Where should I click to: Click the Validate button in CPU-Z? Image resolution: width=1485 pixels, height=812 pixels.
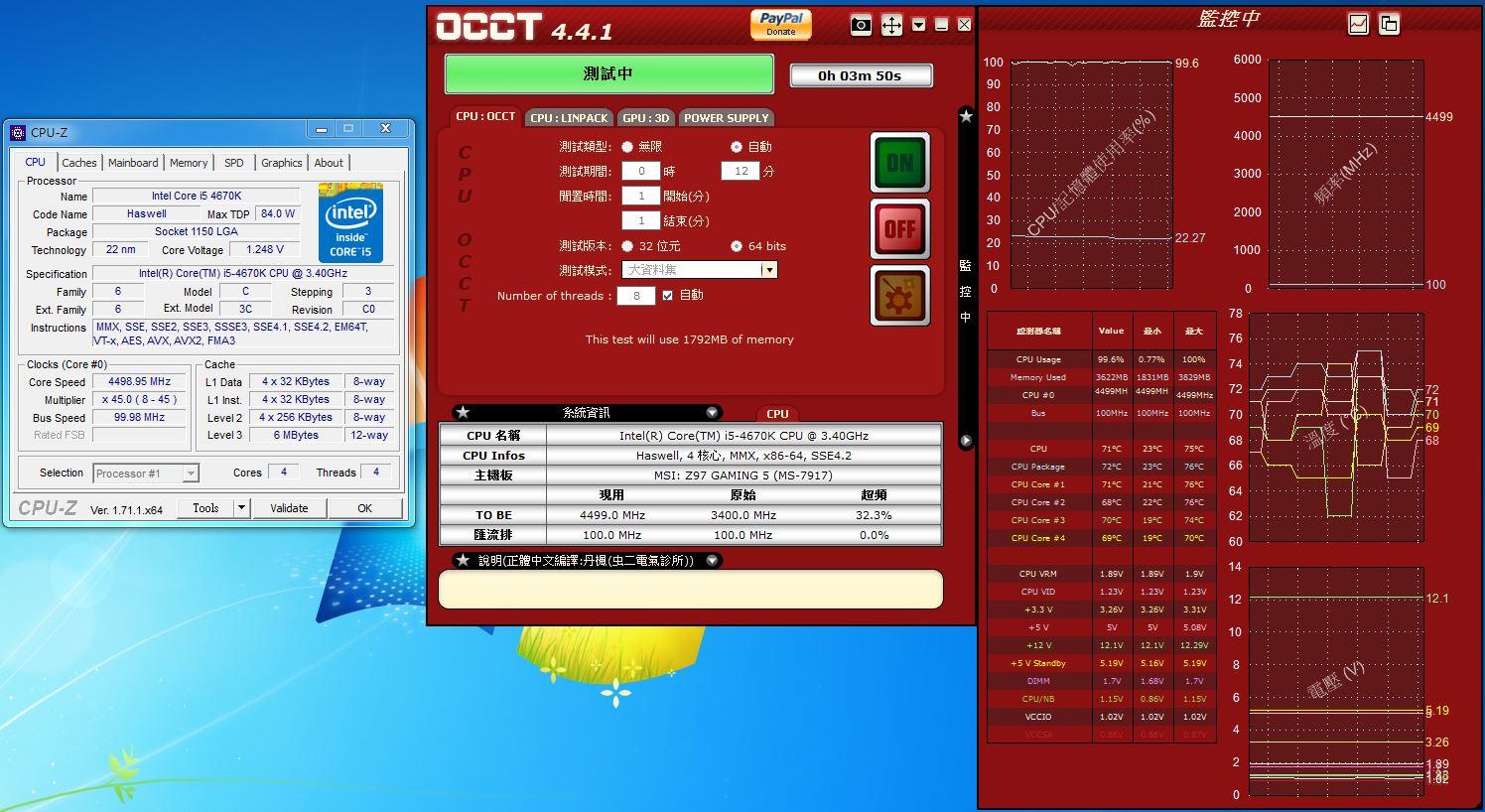[289, 508]
